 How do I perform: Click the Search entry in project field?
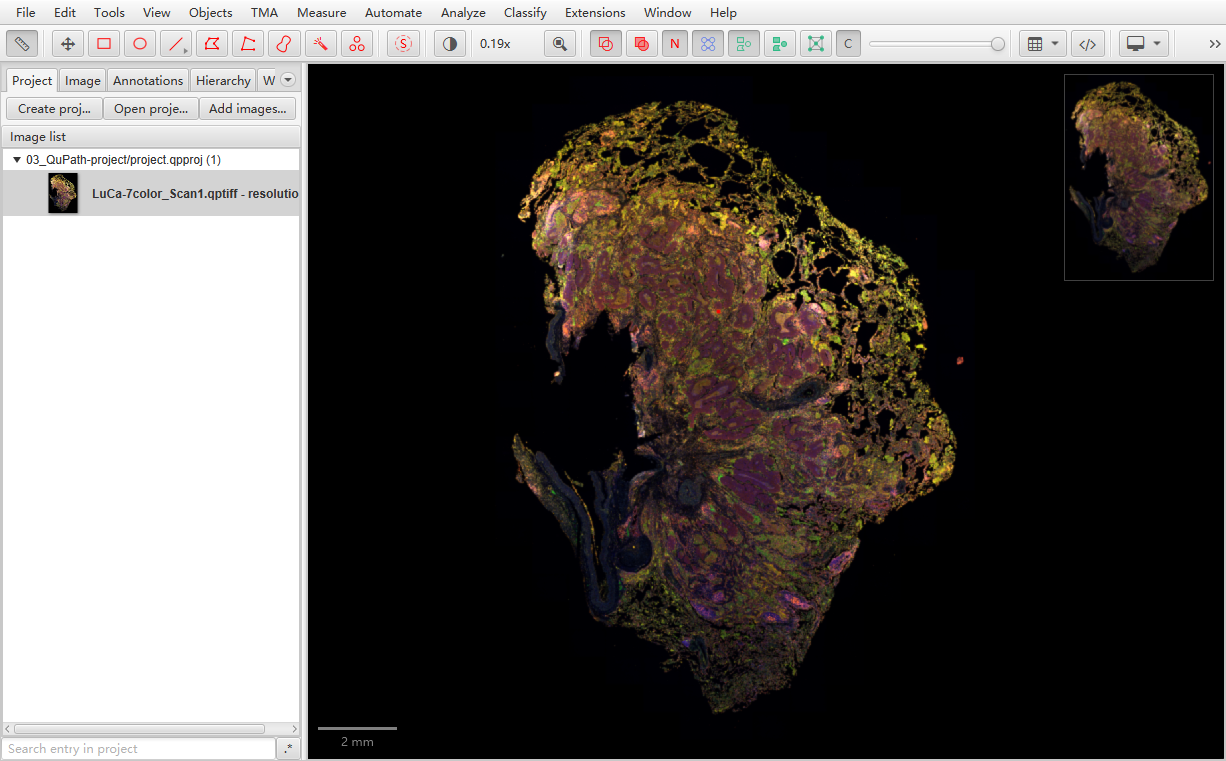(139, 748)
